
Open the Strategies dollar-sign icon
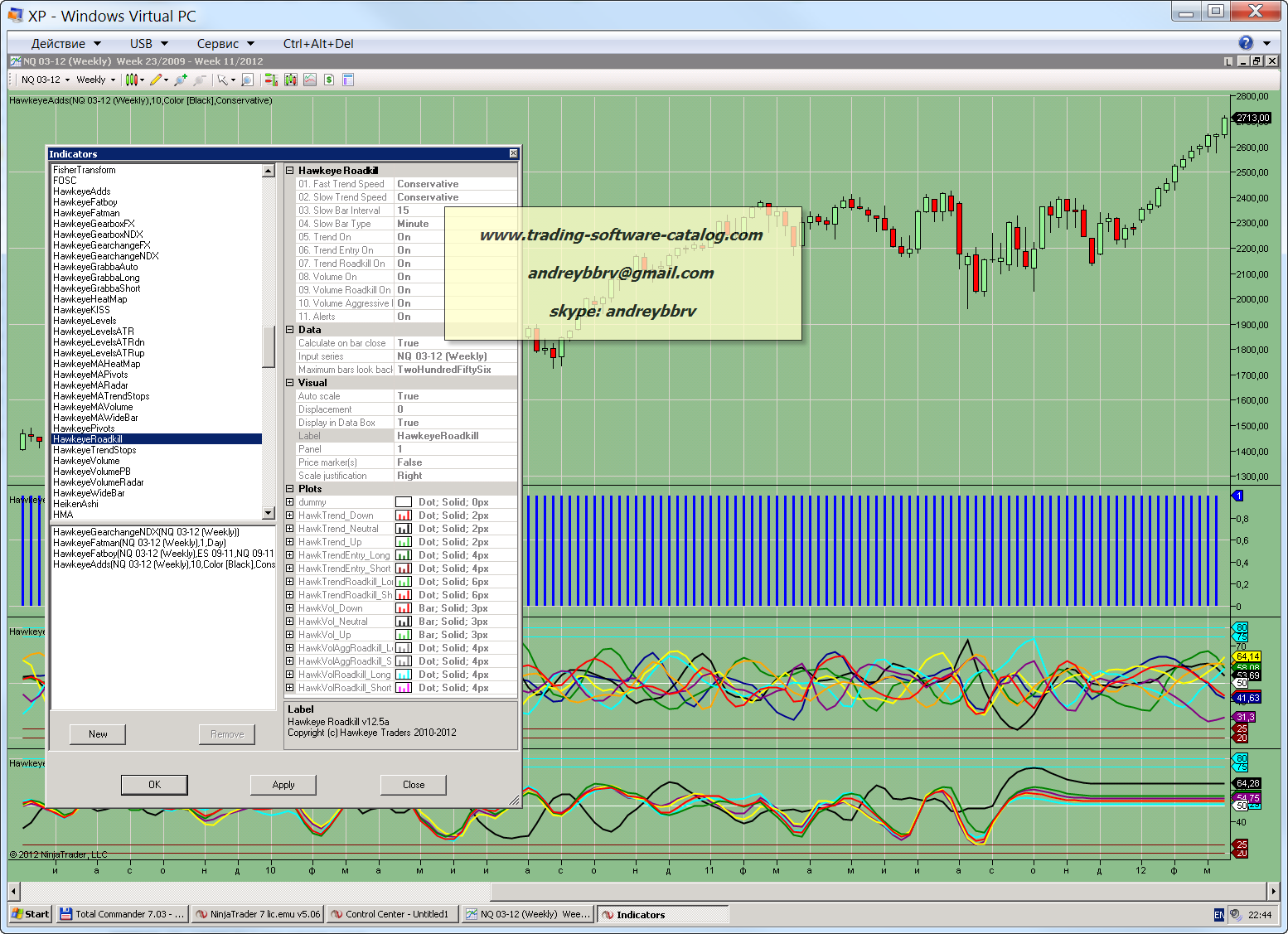click(x=329, y=80)
